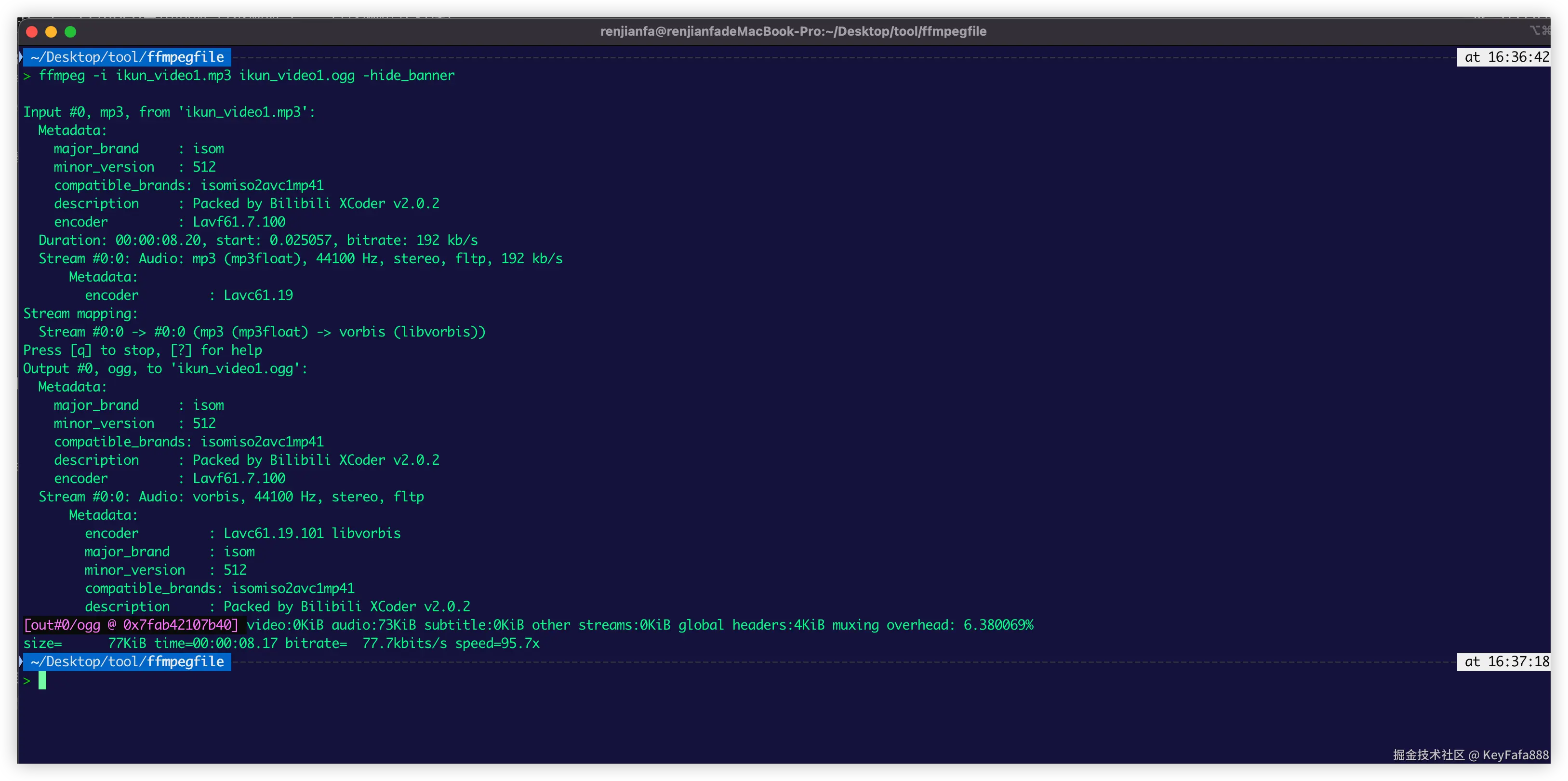Click the yellow minimize window button
Image resolution: width=1568 pixels, height=781 pixels.
[51, 32]
